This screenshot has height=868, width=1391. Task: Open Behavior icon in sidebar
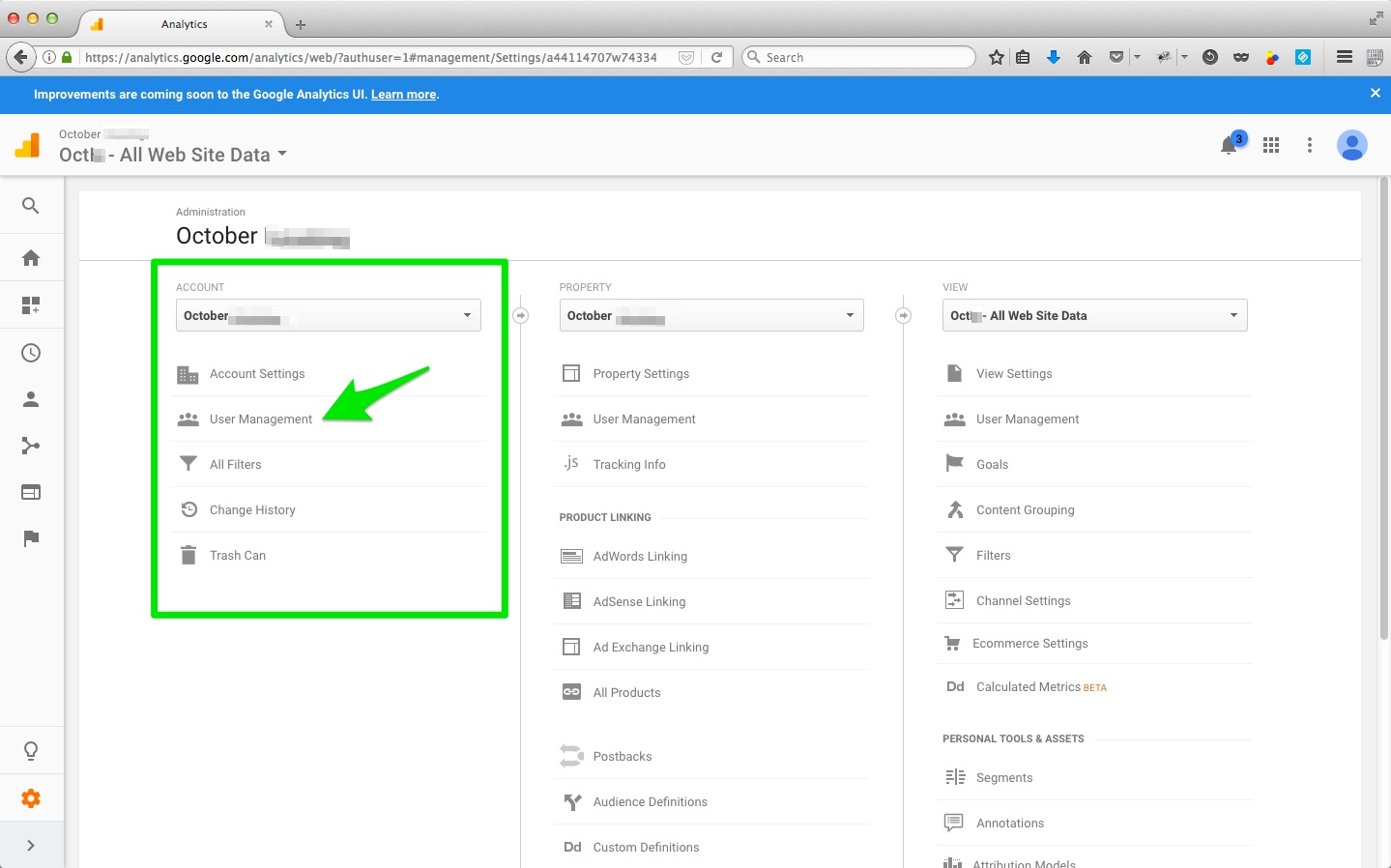(31, 492)
